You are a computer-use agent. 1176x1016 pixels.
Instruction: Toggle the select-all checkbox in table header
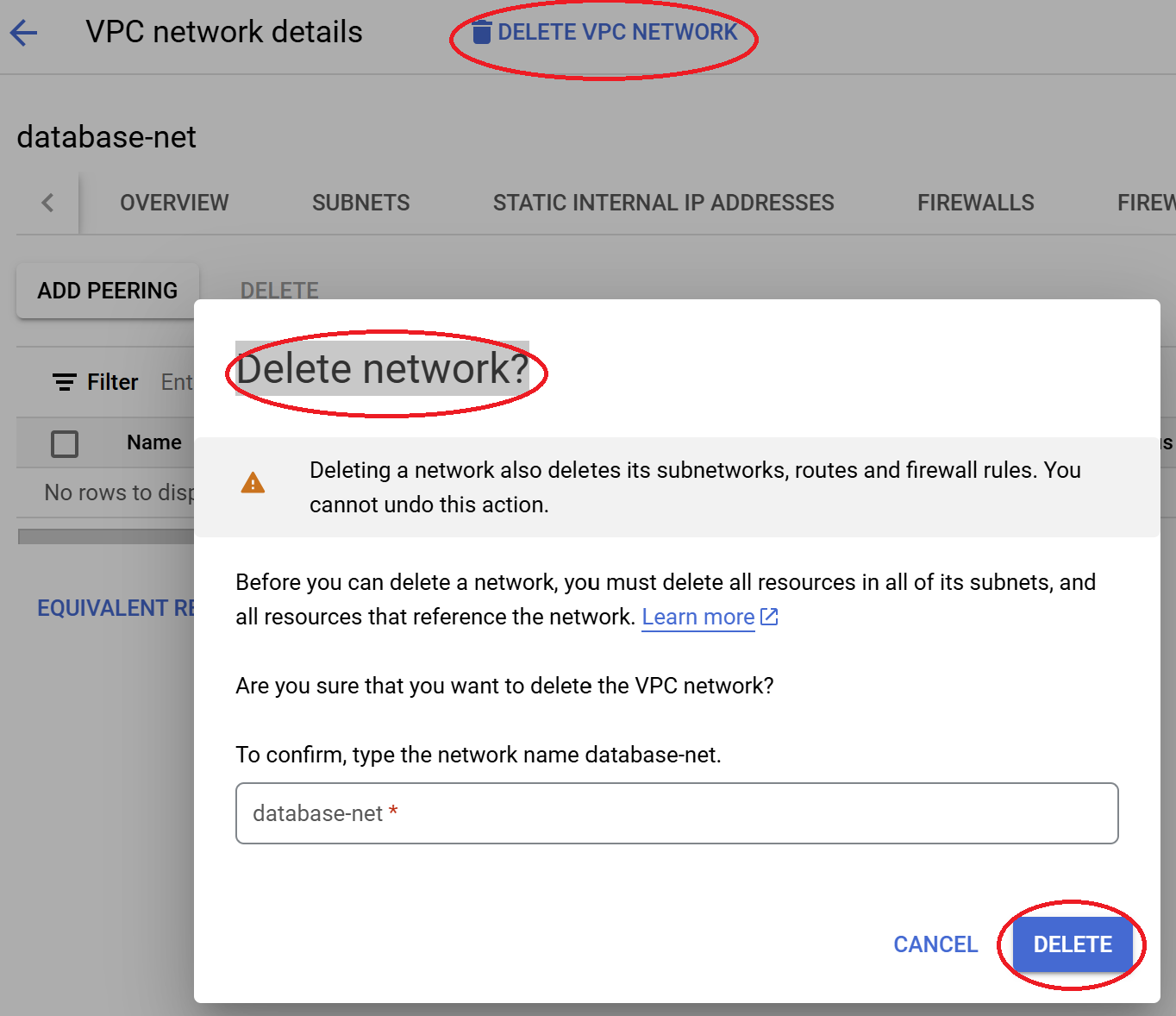(65, 443)
